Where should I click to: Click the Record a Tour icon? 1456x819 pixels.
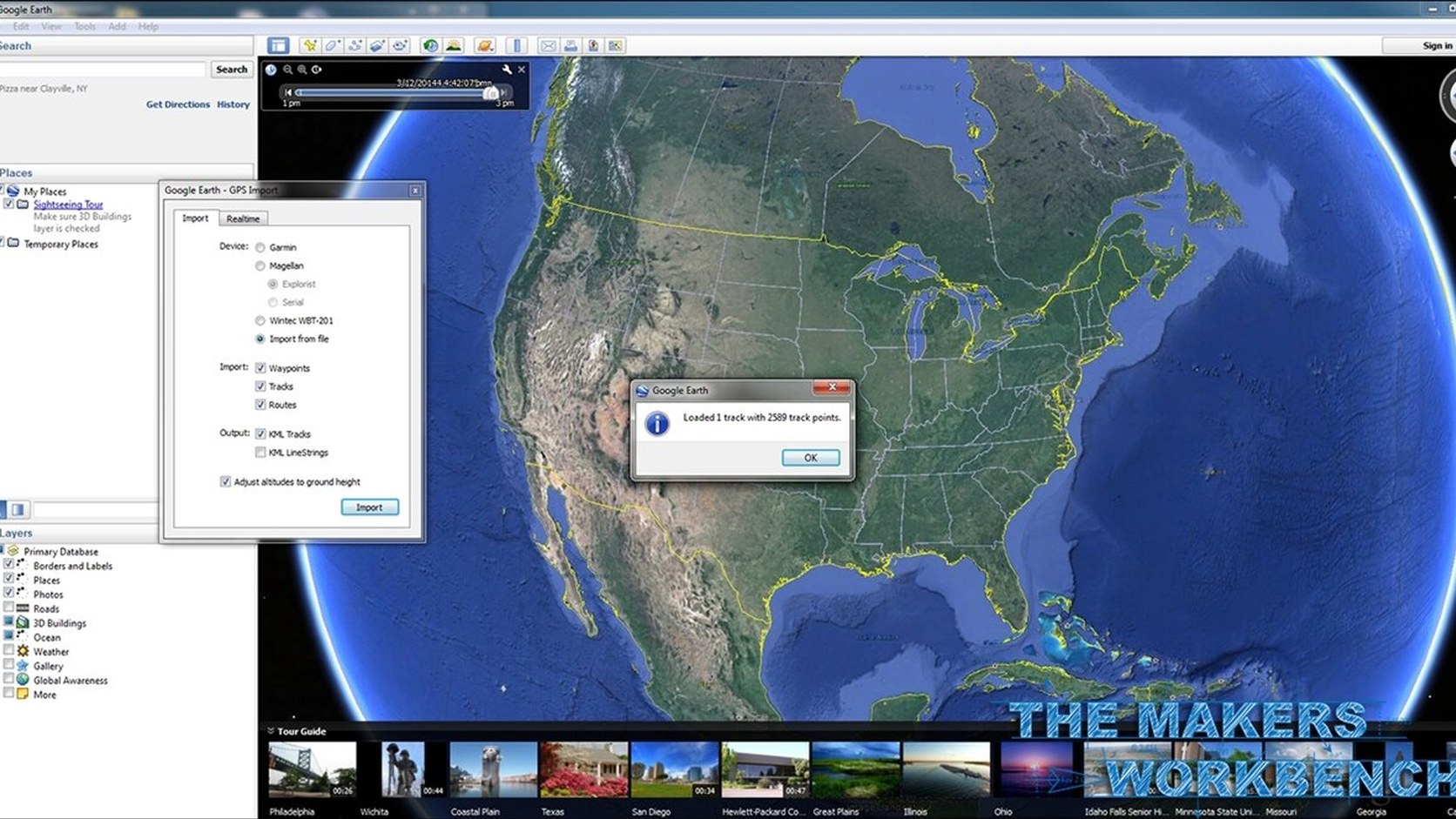[x=400, y=45]
